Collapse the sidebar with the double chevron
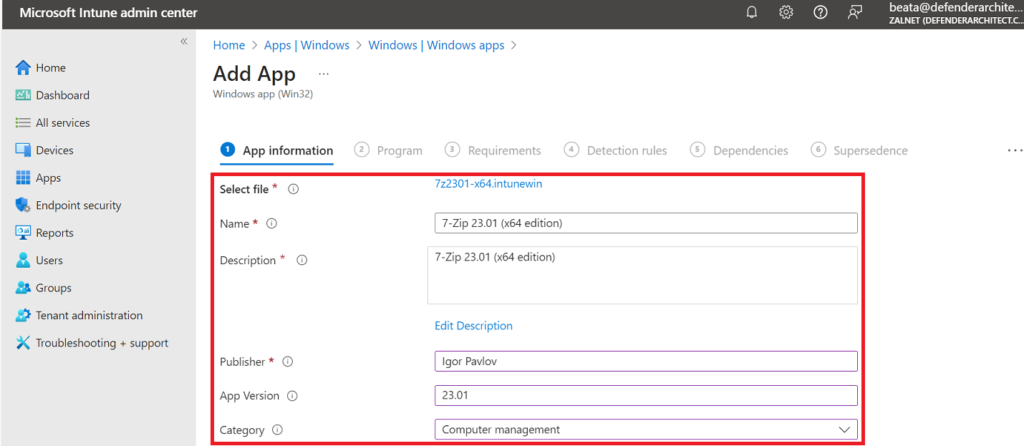This screenshot has width=1024, height=446. point(184,41)
